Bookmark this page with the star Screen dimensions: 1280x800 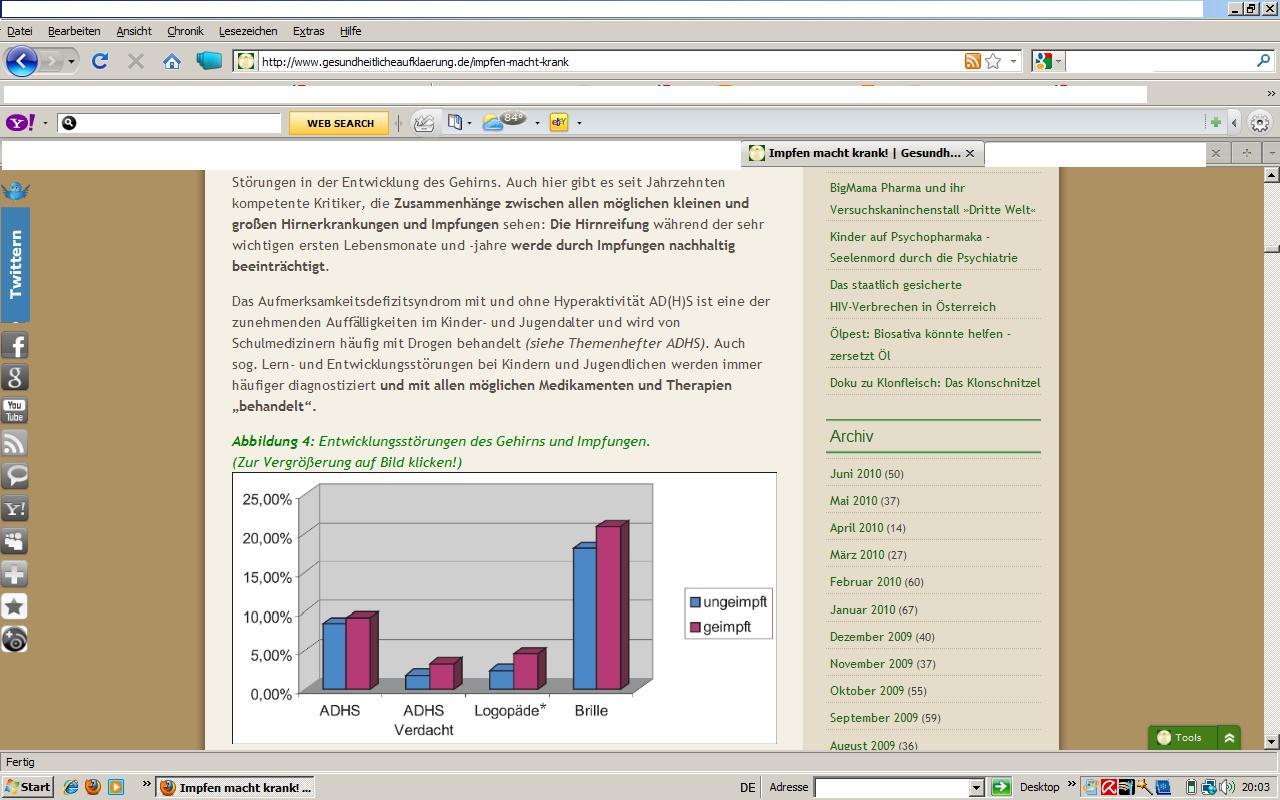[993, 61]
